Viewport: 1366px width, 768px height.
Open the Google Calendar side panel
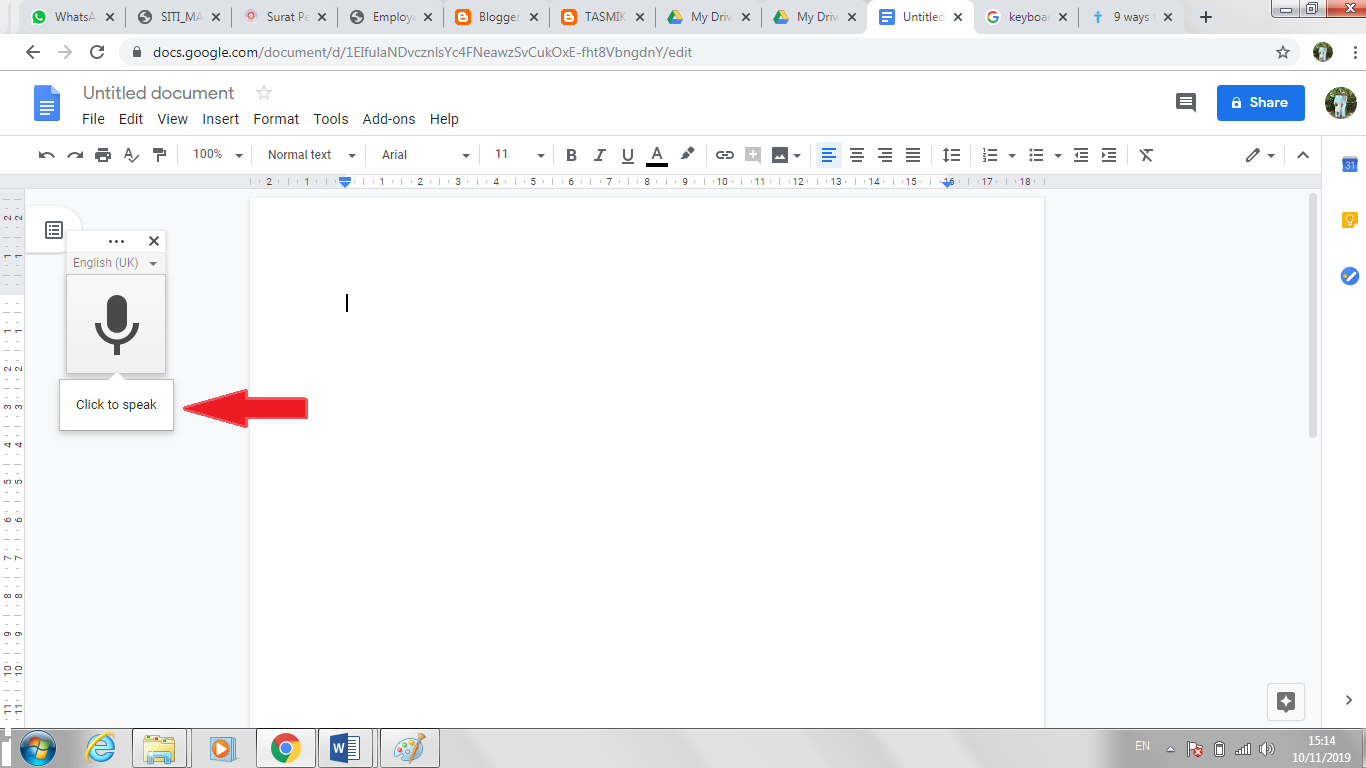coord(1349,163)
